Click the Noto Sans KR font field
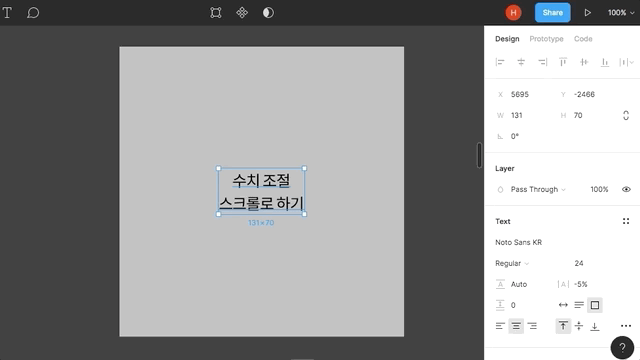Screen dimensions: 640x360 tap(518, 242)
